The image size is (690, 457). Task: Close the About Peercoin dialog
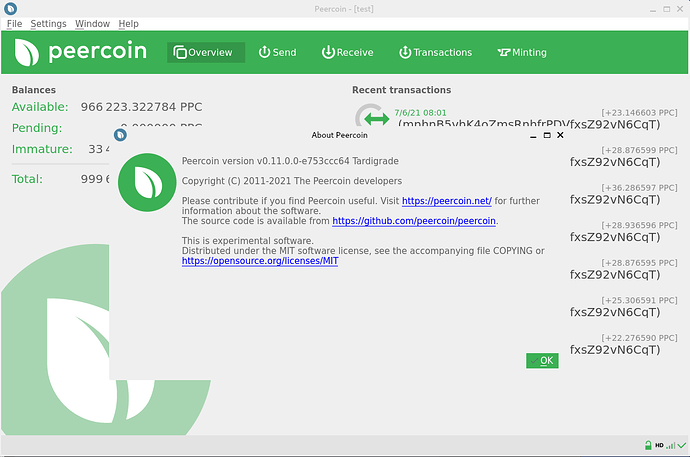(560, 135)
